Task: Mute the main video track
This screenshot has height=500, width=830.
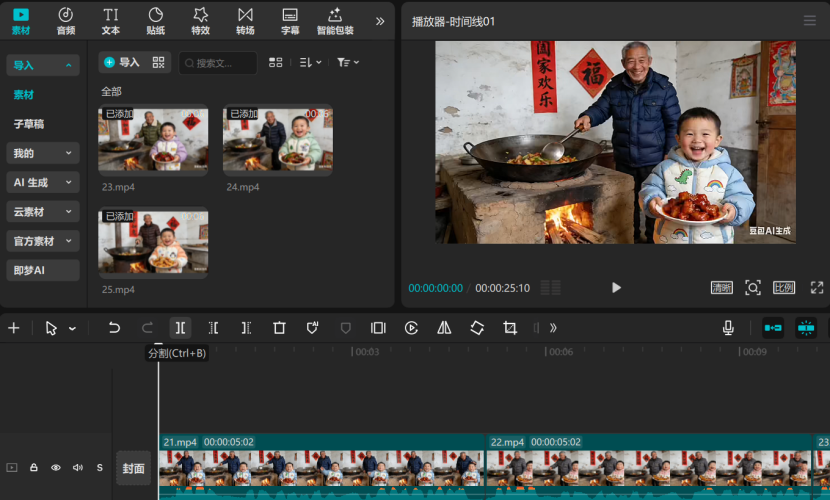Action: pos(78,467)
